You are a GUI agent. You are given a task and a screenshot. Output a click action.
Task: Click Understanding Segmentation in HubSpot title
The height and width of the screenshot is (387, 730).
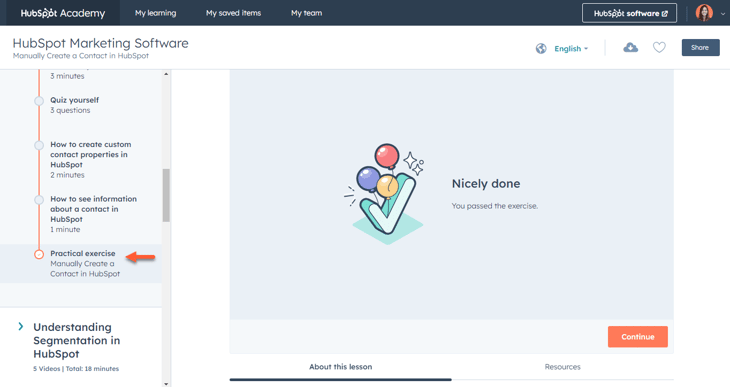pos(76,340)
